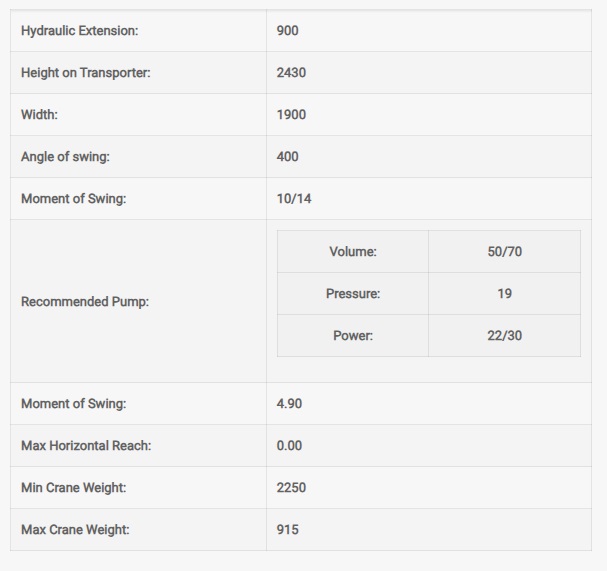The height and width of the screenshot is (571, 607).
Task: Click the 4.90 moment of swing value
Action: (x=290, y=404)
